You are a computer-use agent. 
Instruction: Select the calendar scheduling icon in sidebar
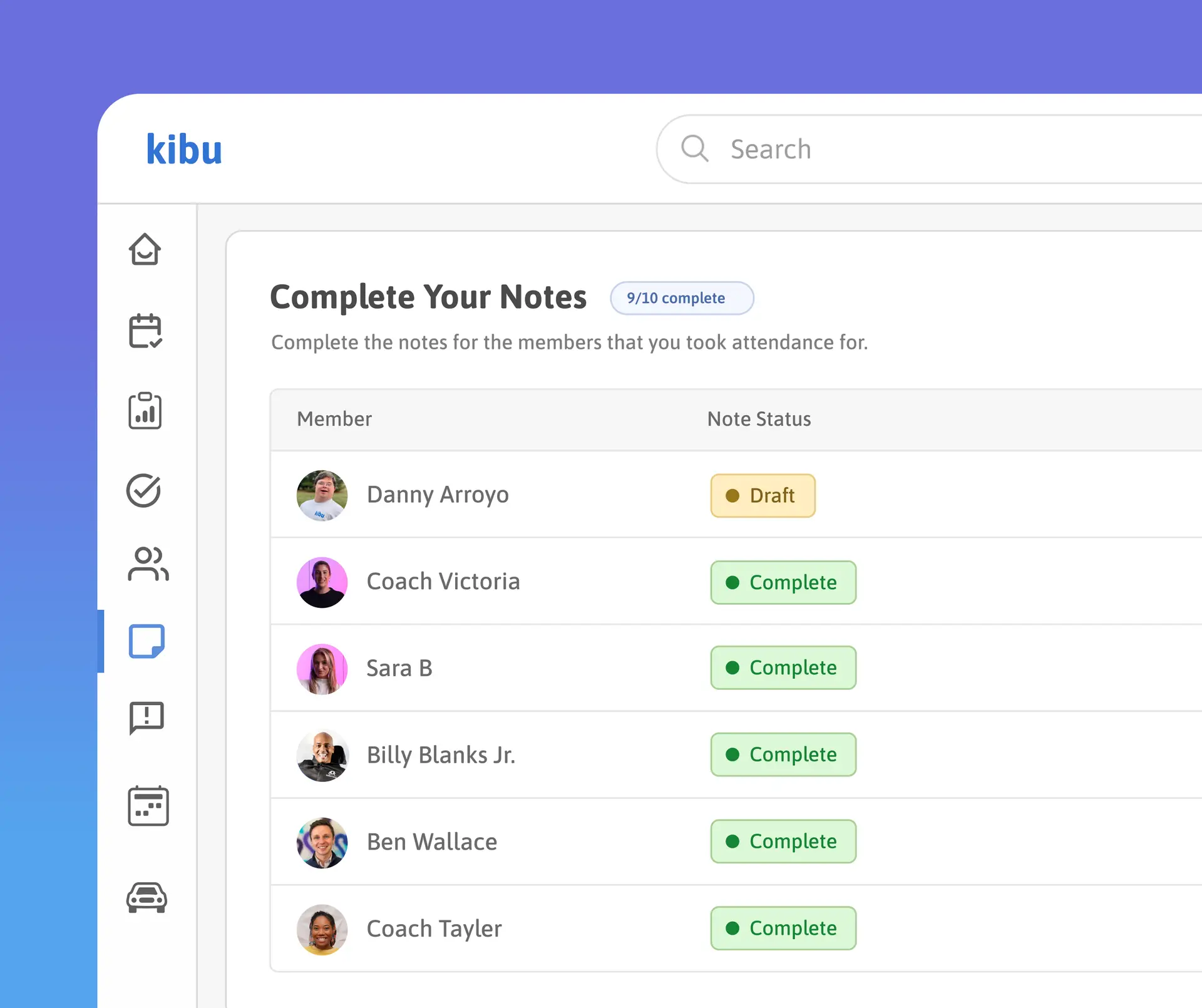[x=145, y=331]
